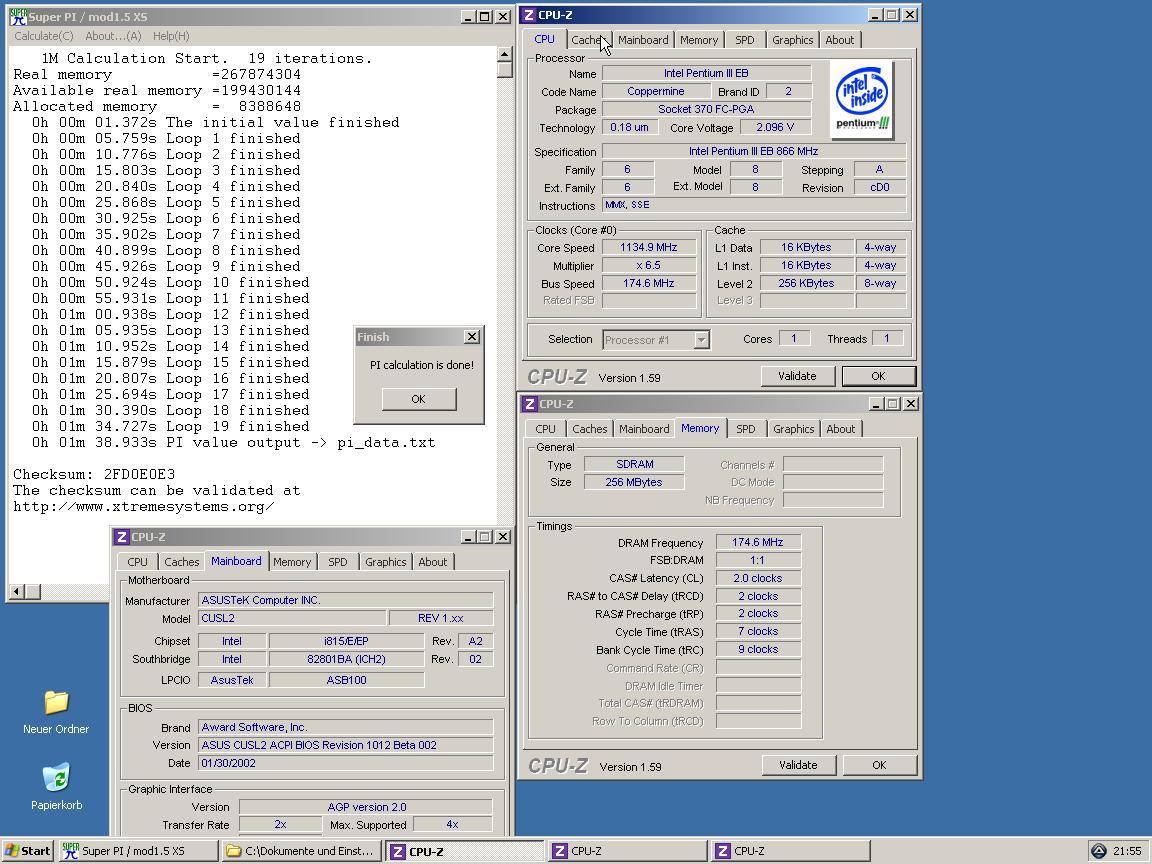Select CPU tab in Memory CPU-Z window
This screenshot has width=1152, height=864.
pos(545,429)
